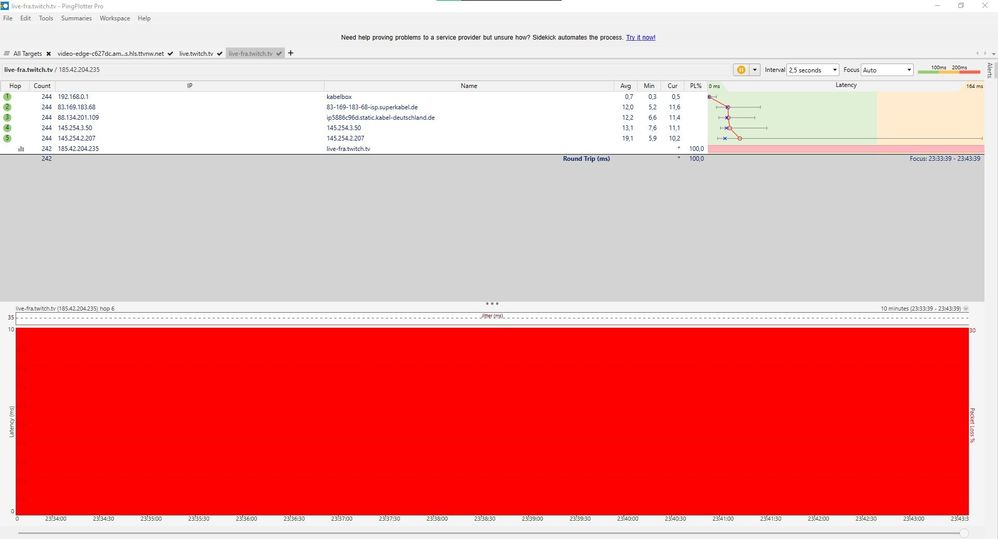Click the Round Trip (ms) summary label
998x539 pixels.
[x=586, y=158]
